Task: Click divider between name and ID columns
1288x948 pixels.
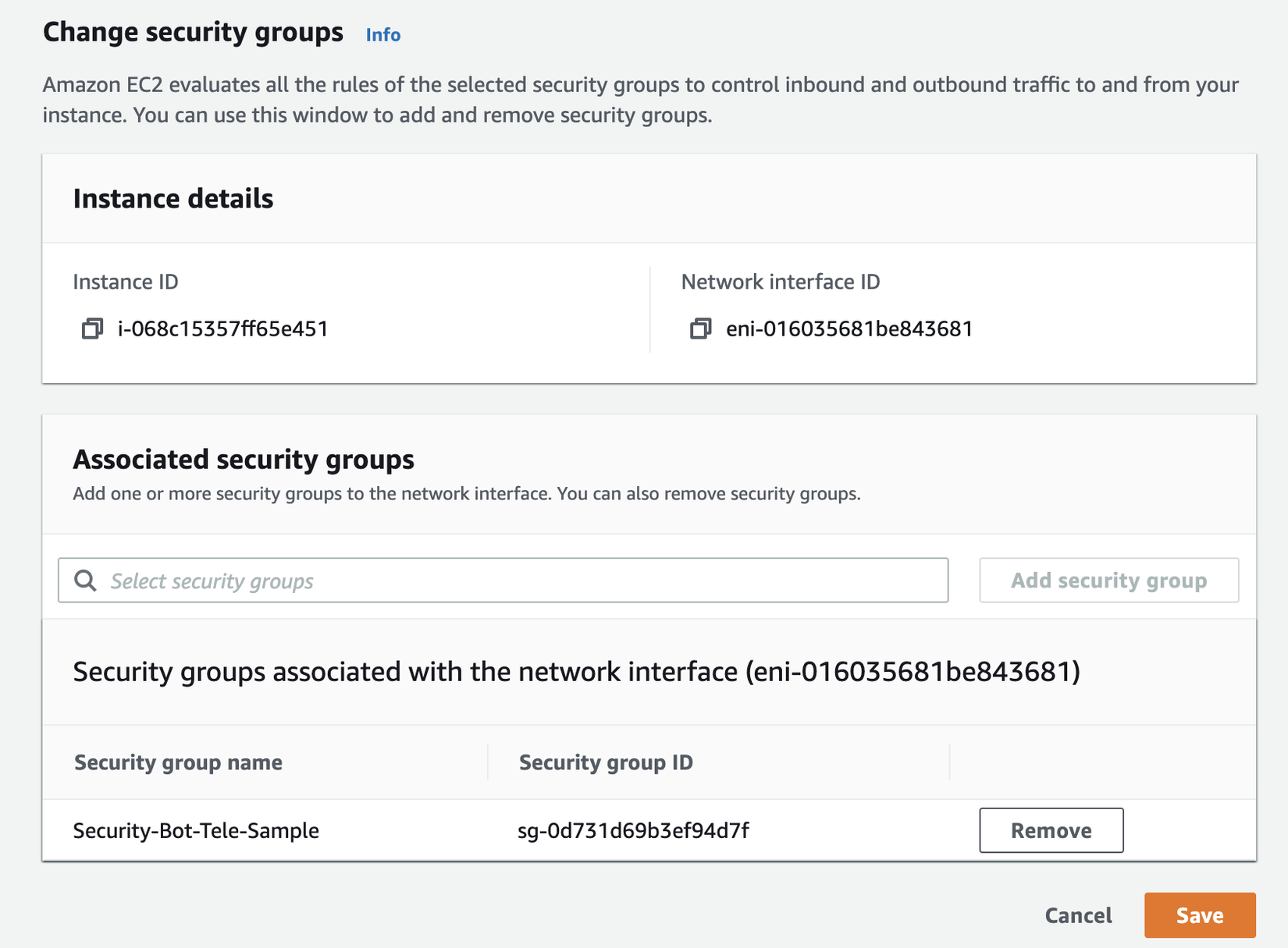Action: [488, 762]
